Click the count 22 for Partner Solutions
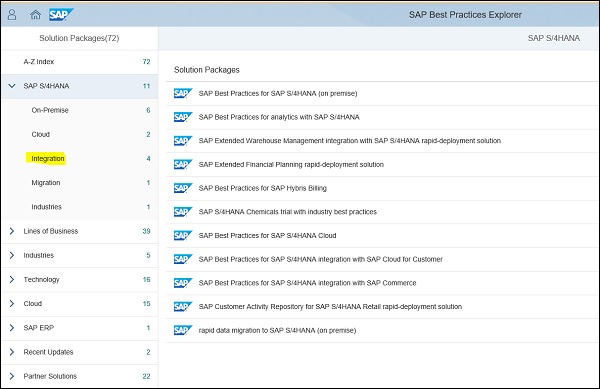The width and height of the screenshot is (600, 389). point(146,376)
